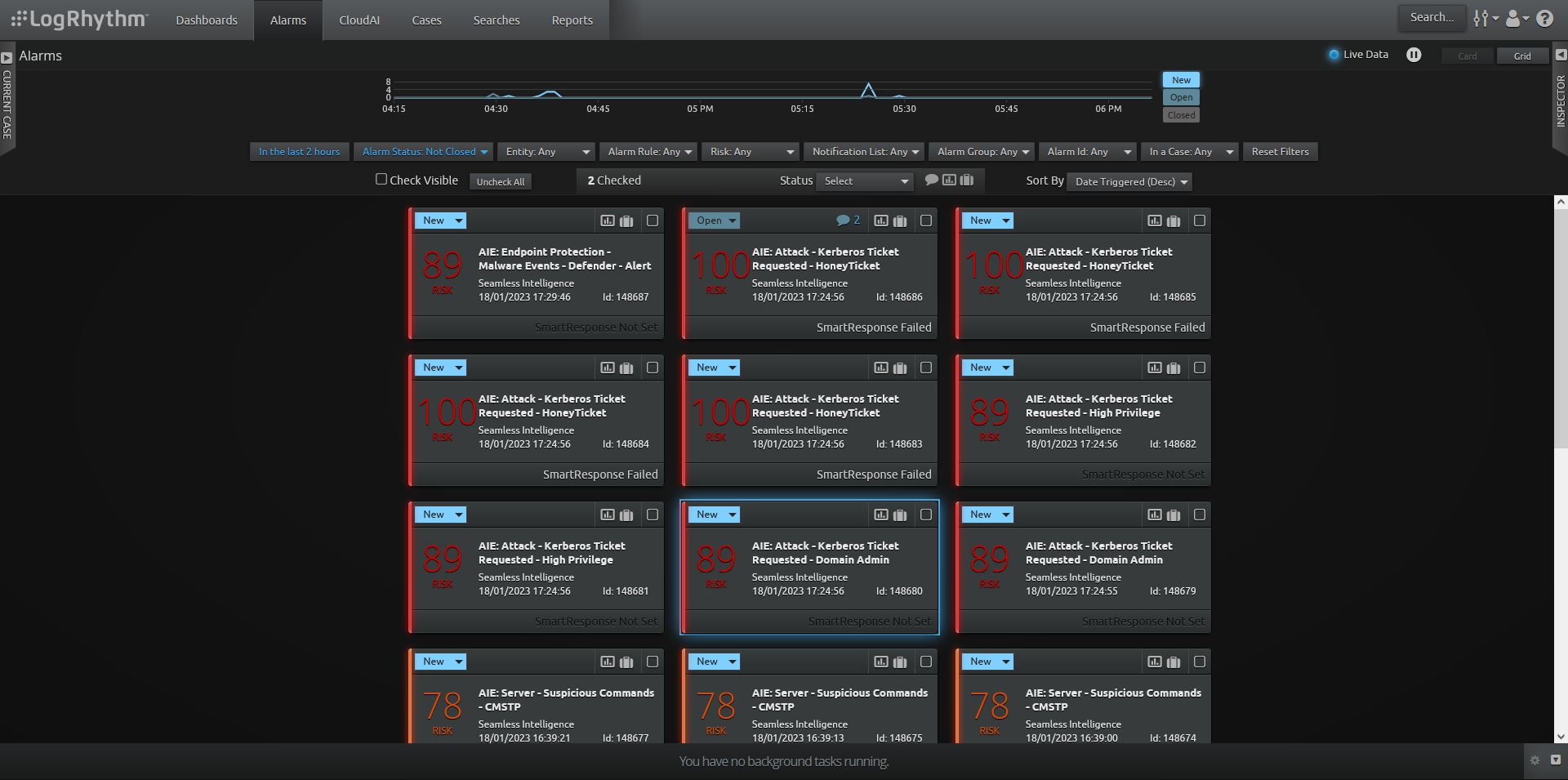1568x780 pixels.
Task: Click the user profile icon
Action: (x=1513, y=18)
